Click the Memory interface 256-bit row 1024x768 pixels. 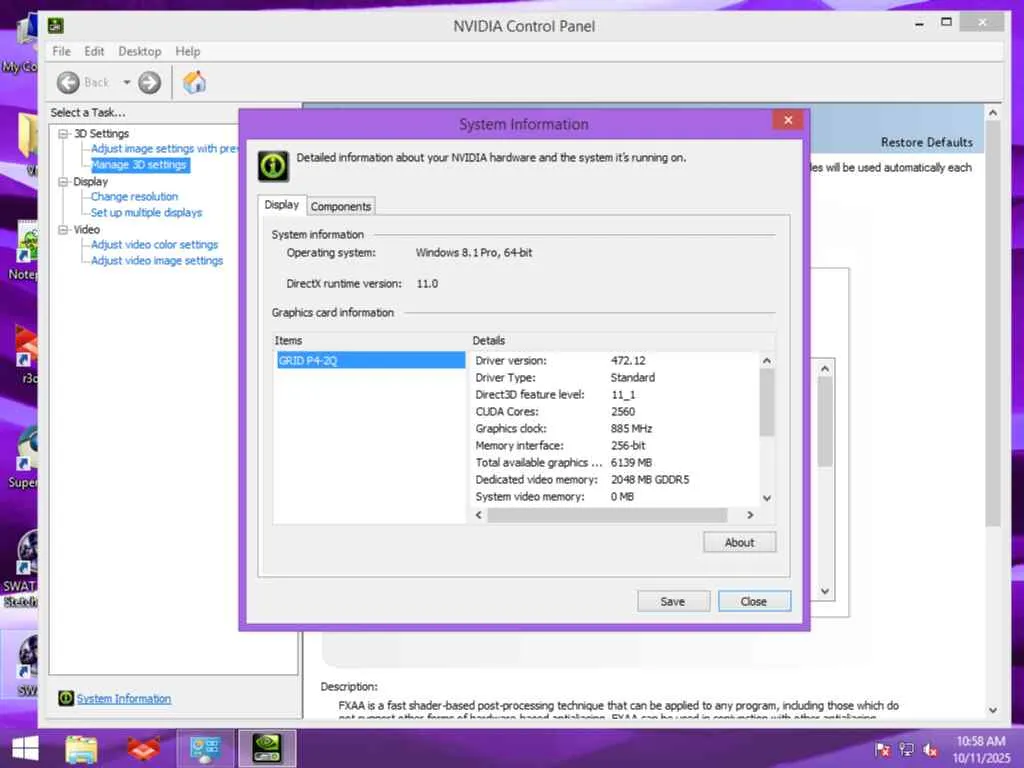tap(615, 445)
